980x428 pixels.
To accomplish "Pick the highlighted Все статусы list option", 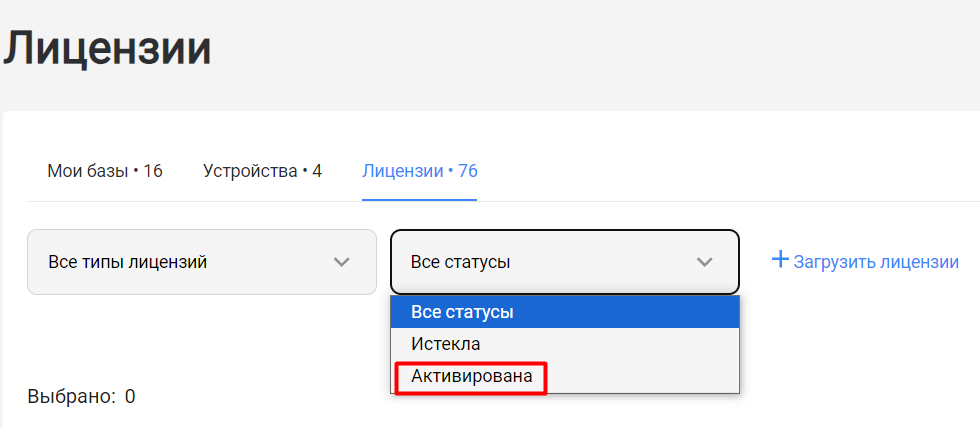I will (565, 312).
